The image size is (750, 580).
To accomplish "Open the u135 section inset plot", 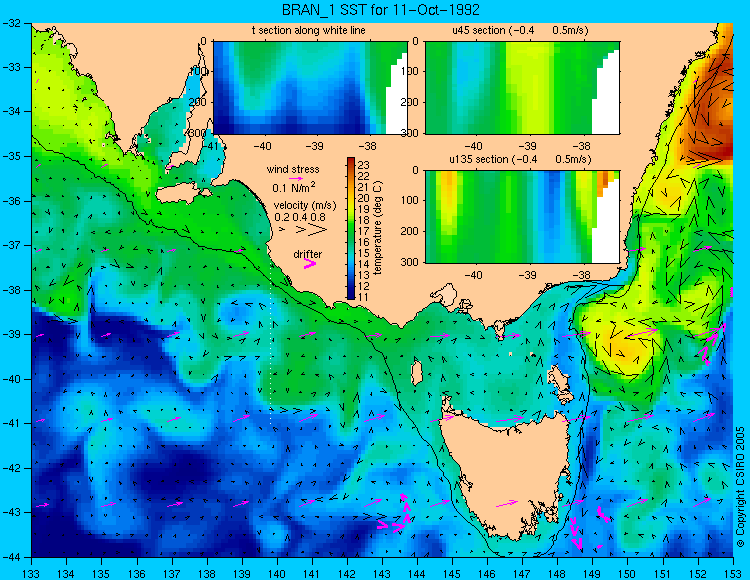I will pyautogui.click(x=522, y=217).
